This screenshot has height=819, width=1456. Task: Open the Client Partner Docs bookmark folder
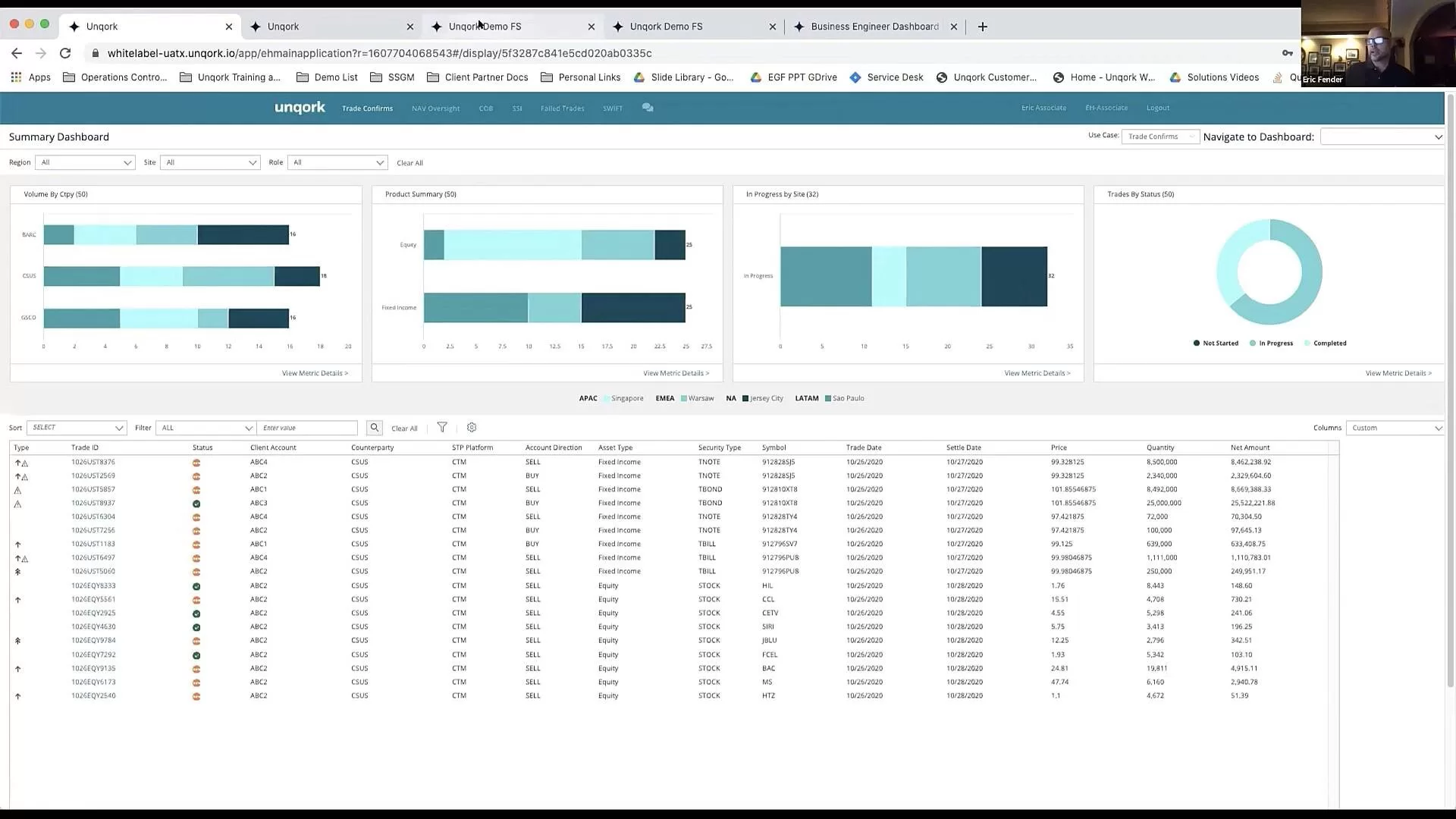click(x=478, y=77)
